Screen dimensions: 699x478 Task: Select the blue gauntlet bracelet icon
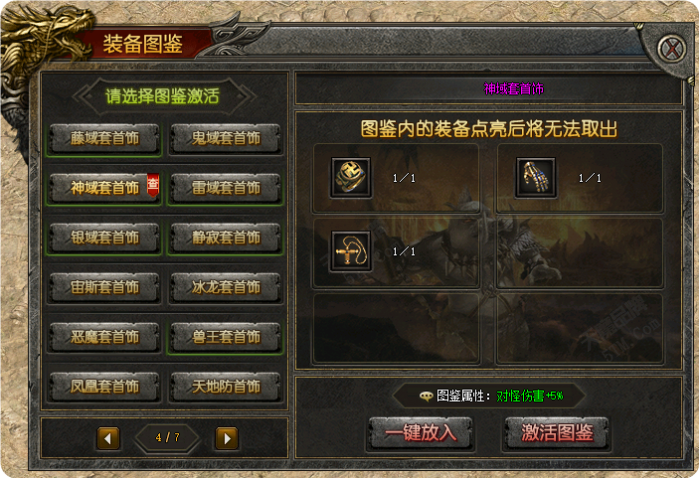coord(535,177)
